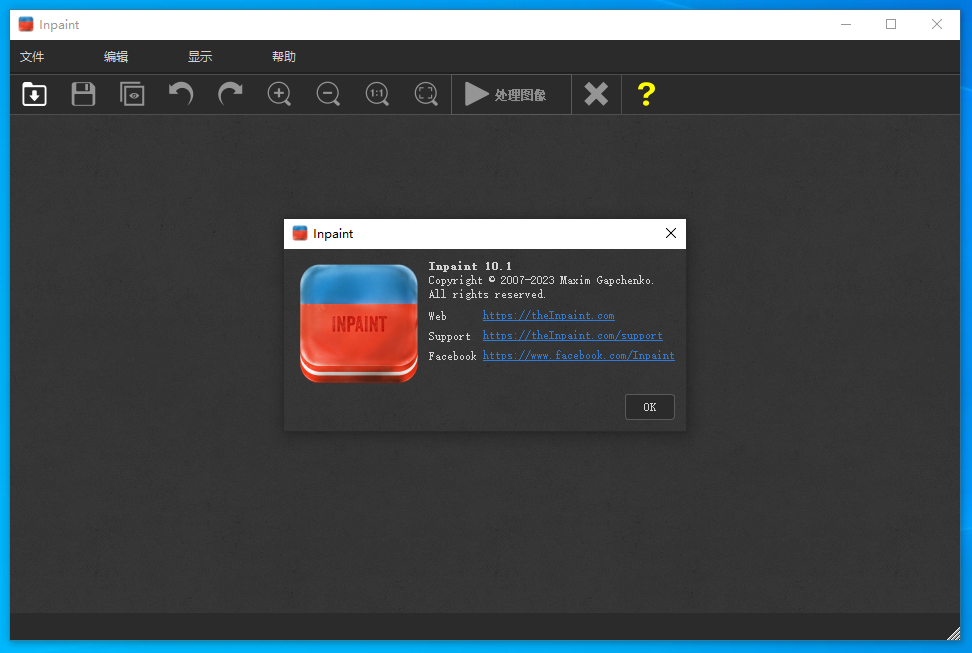This screenshot has height=653, width=972.
Task: Click the X clear selection icon
Action: pyautogui.click(x=596, y=94)
